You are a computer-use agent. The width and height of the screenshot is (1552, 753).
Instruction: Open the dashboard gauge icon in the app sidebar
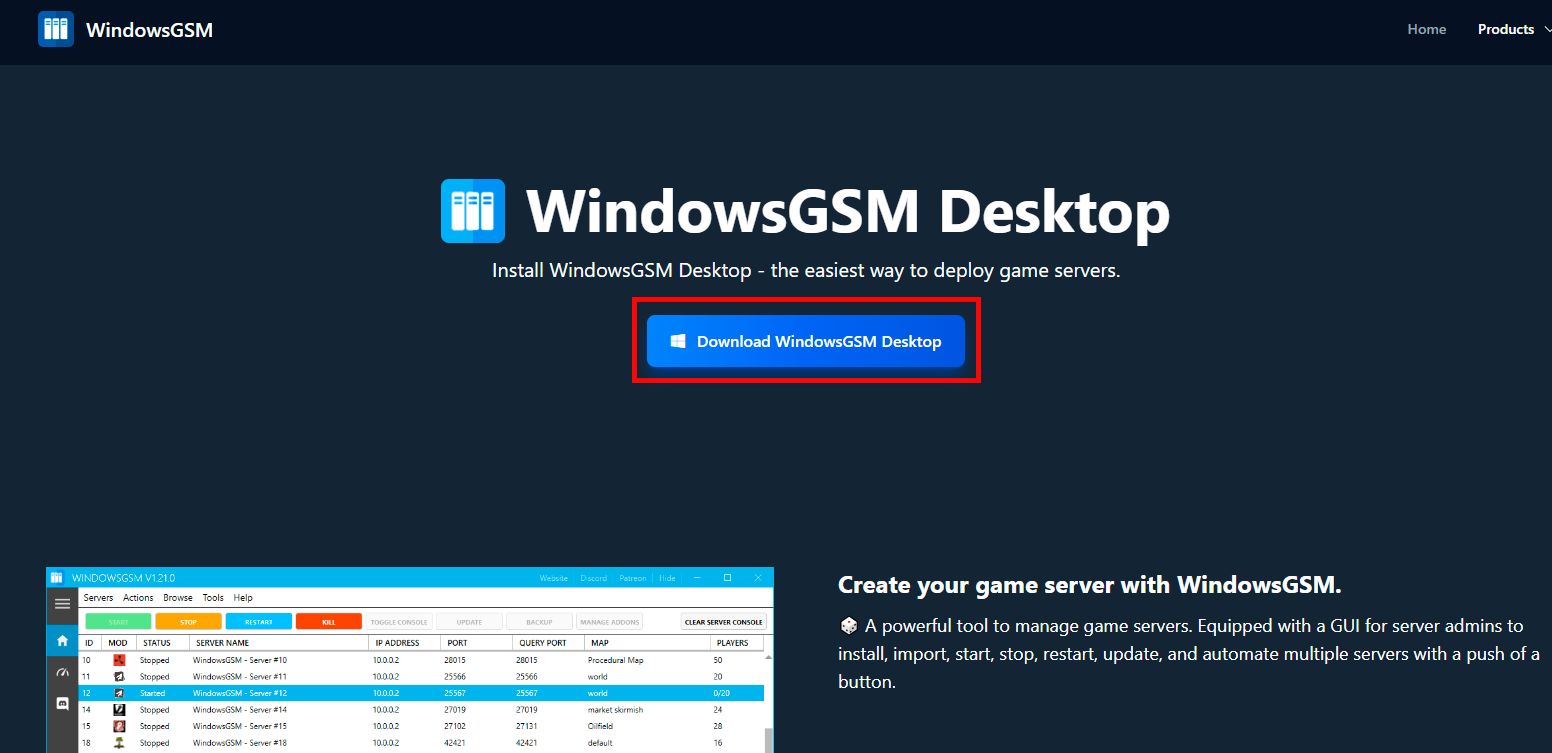tap(62, 672)
